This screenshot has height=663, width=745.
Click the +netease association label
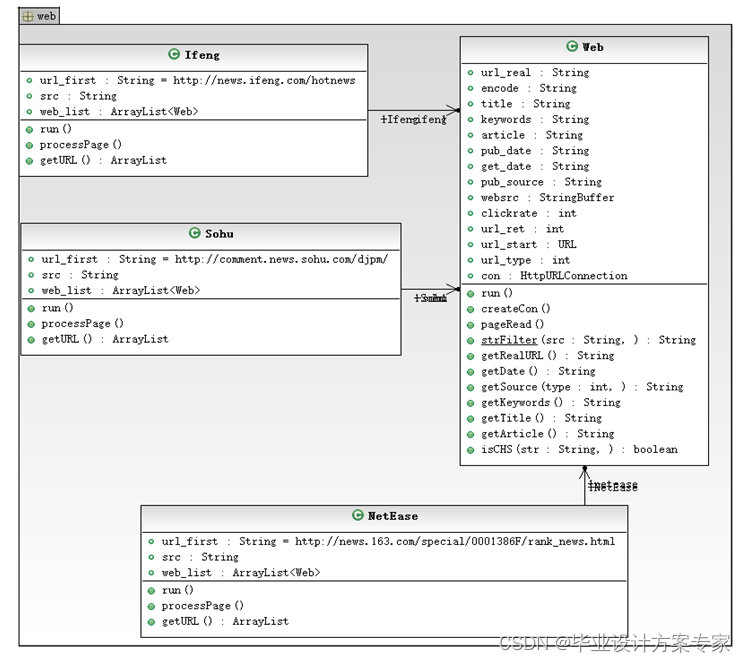click(x=613, y=486)
